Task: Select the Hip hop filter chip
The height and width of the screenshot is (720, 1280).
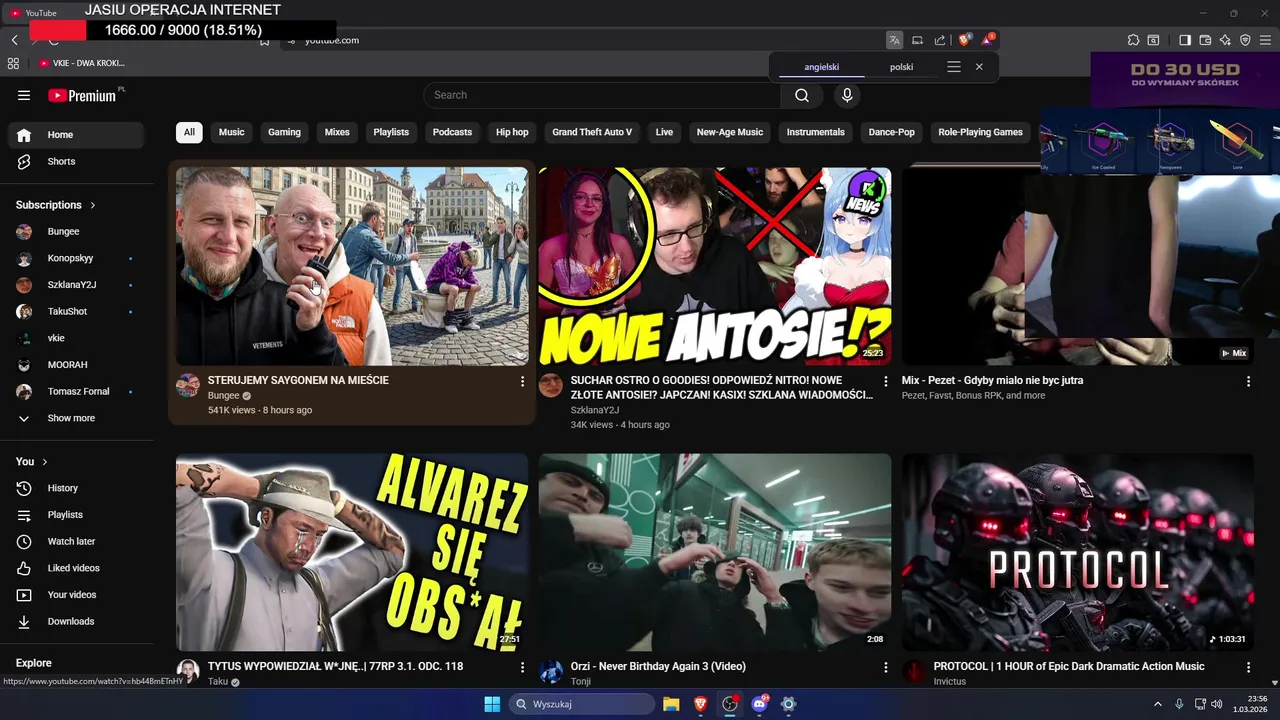Action: point(512,132)
